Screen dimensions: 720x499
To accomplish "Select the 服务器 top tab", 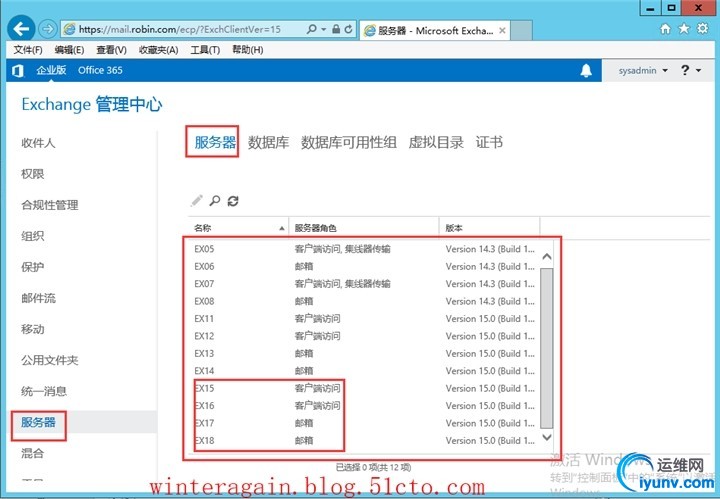I will point(215,142).
